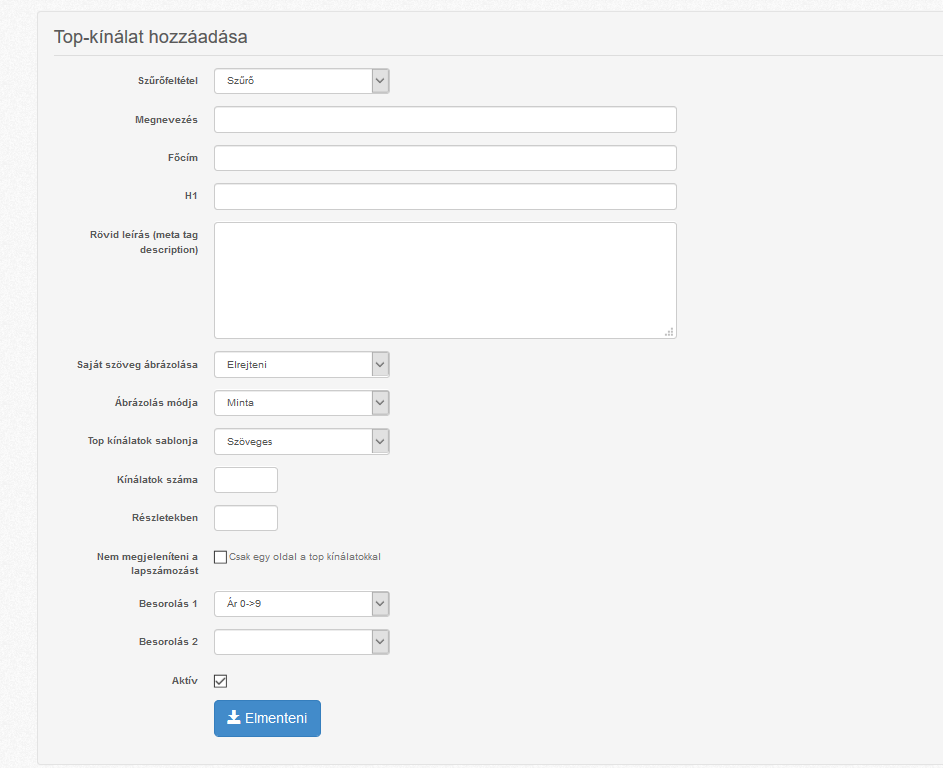Click the Megnevezés text field
The height and width of the screenshot is (768, 943).
click(446, 120)
